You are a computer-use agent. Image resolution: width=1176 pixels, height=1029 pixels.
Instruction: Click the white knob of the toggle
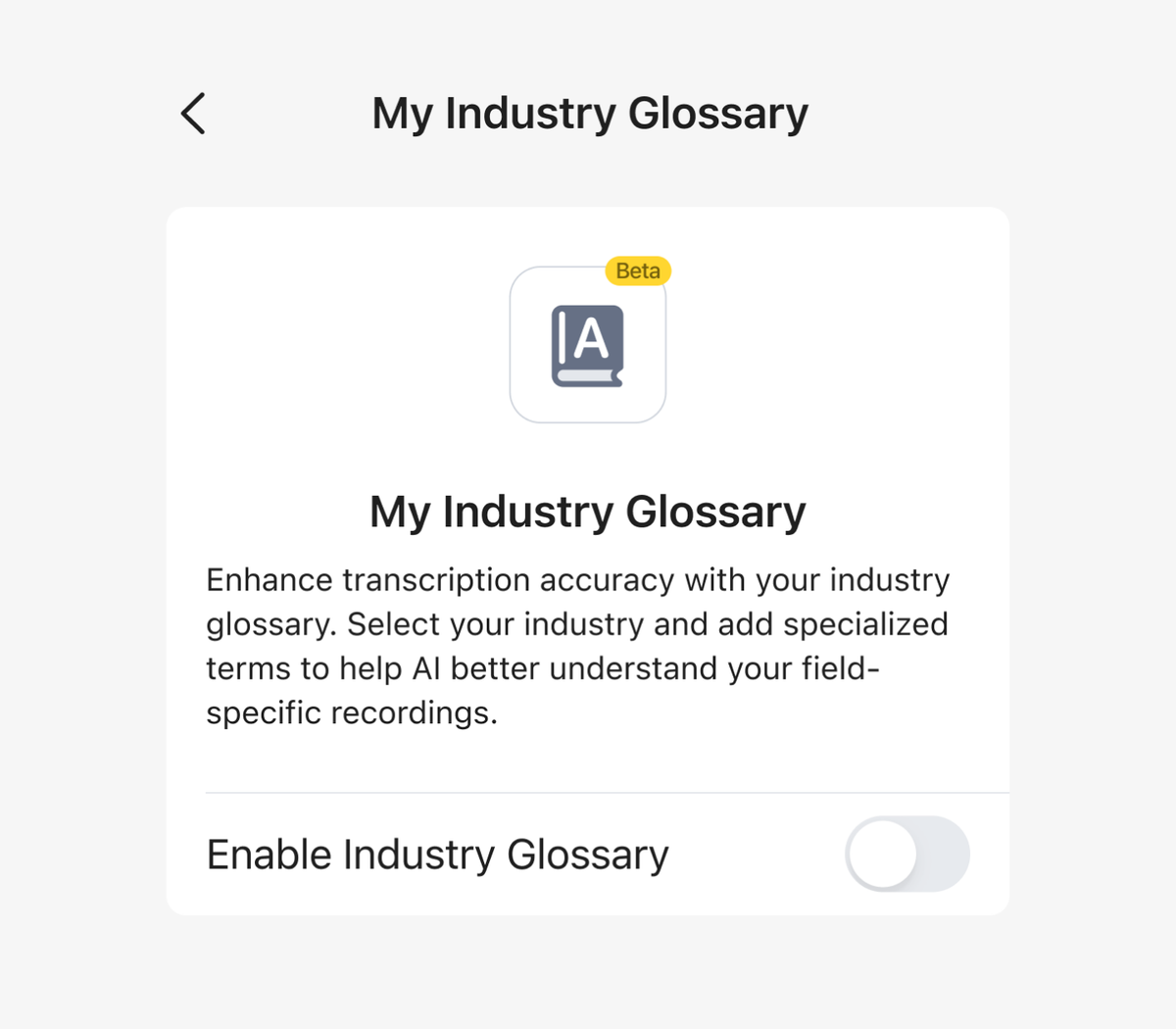point(883,855)
